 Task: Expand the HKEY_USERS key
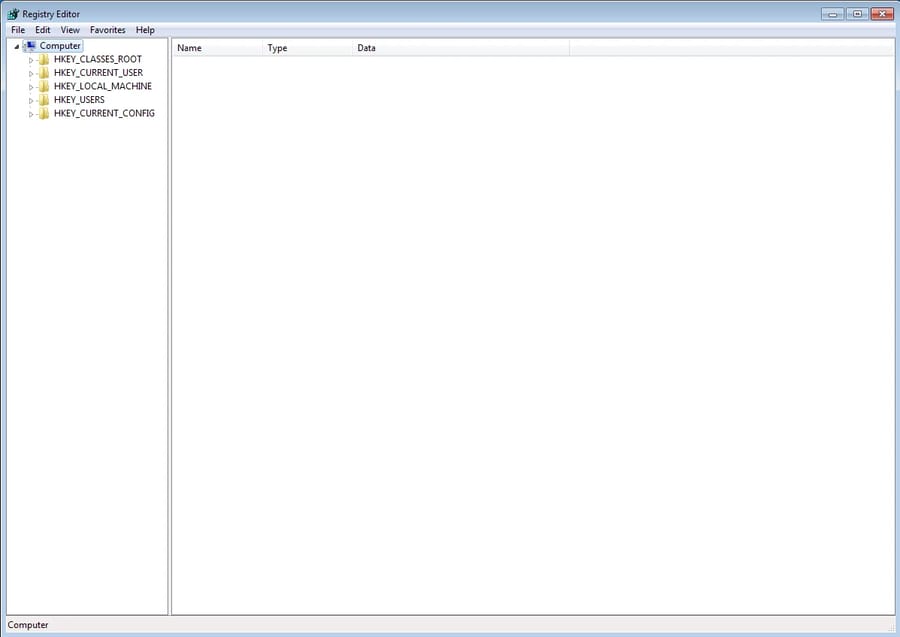point(31,100)
